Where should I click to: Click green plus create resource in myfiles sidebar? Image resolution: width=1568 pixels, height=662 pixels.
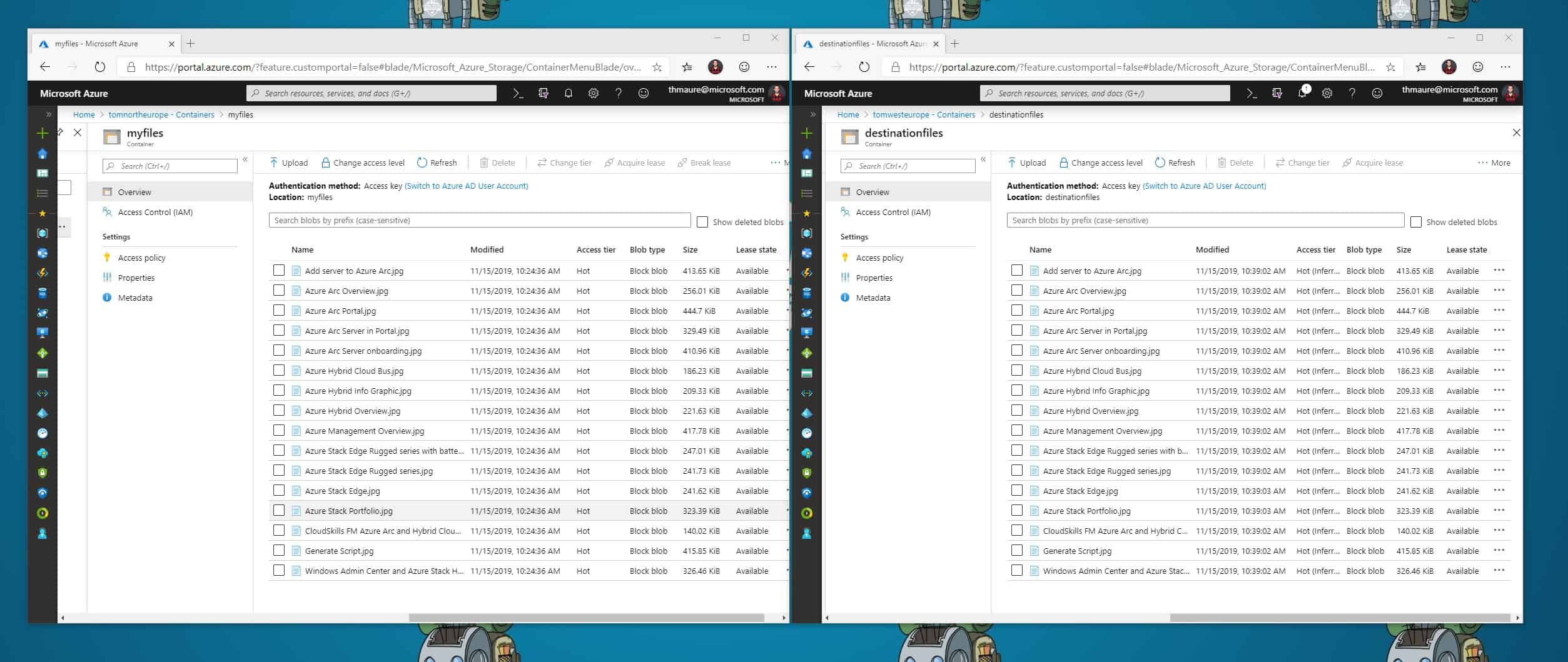coord(42,133)
